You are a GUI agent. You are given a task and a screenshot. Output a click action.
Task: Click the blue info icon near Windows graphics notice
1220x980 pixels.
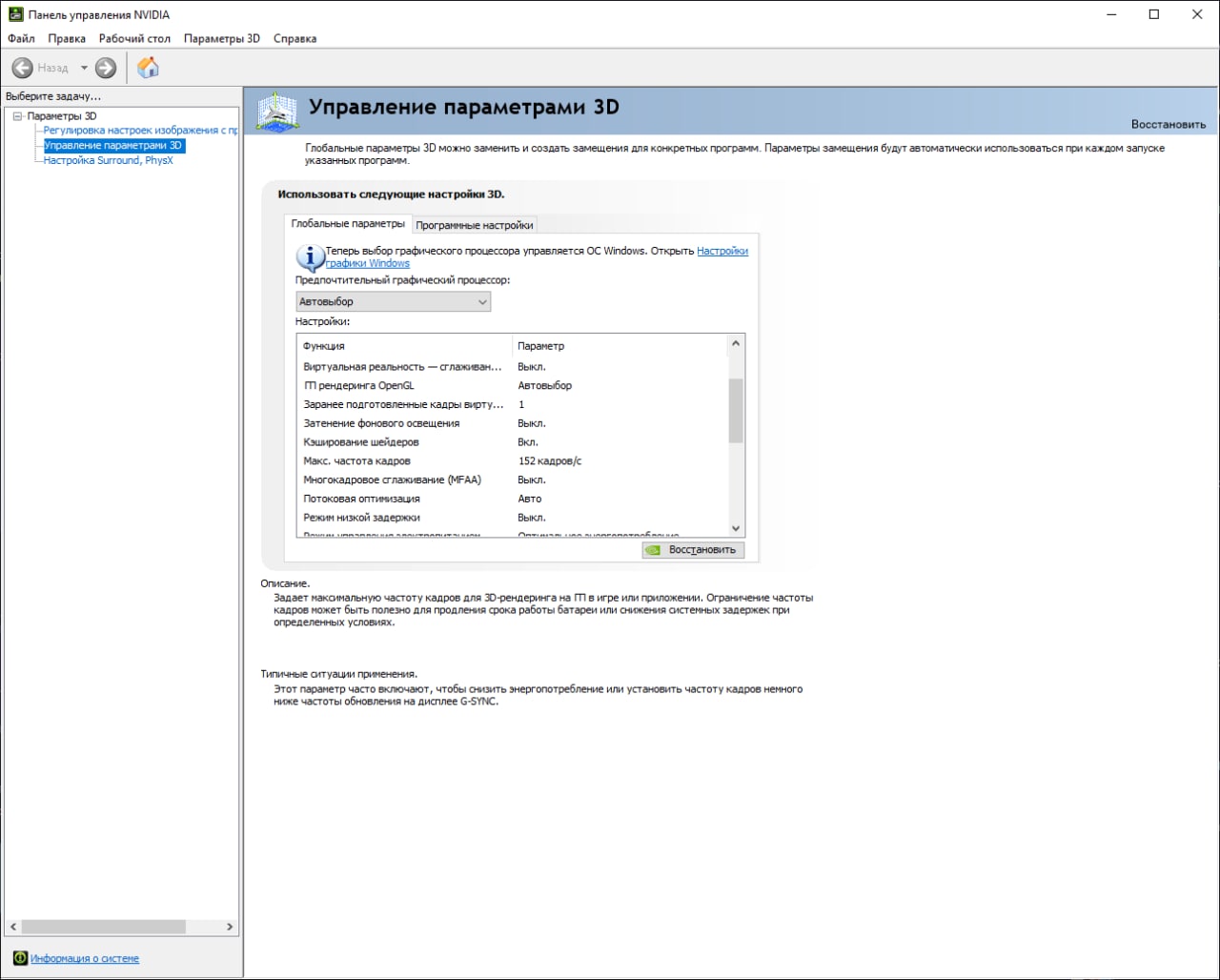[310, 257]
